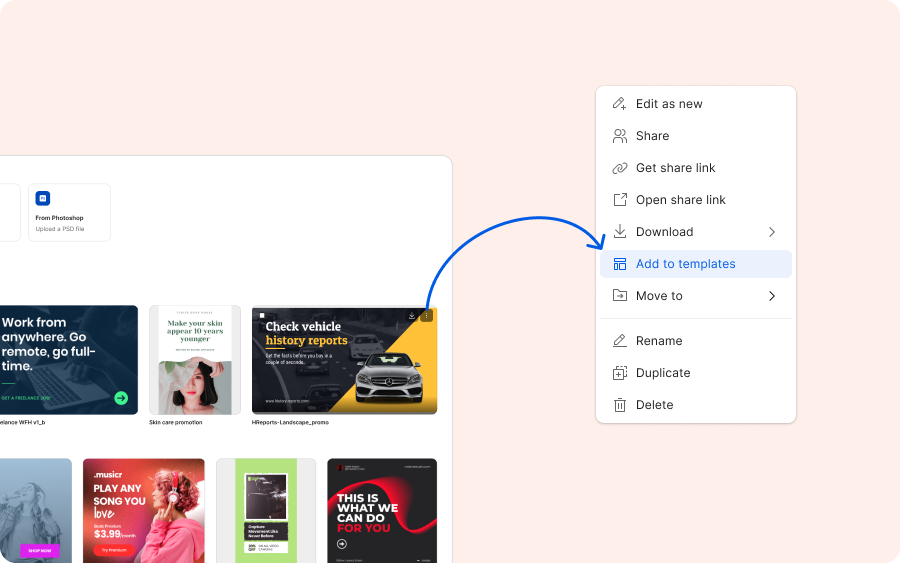The image size is (900, 563).
Task: Click the Delete trash icon
Action: click(619, 405)
